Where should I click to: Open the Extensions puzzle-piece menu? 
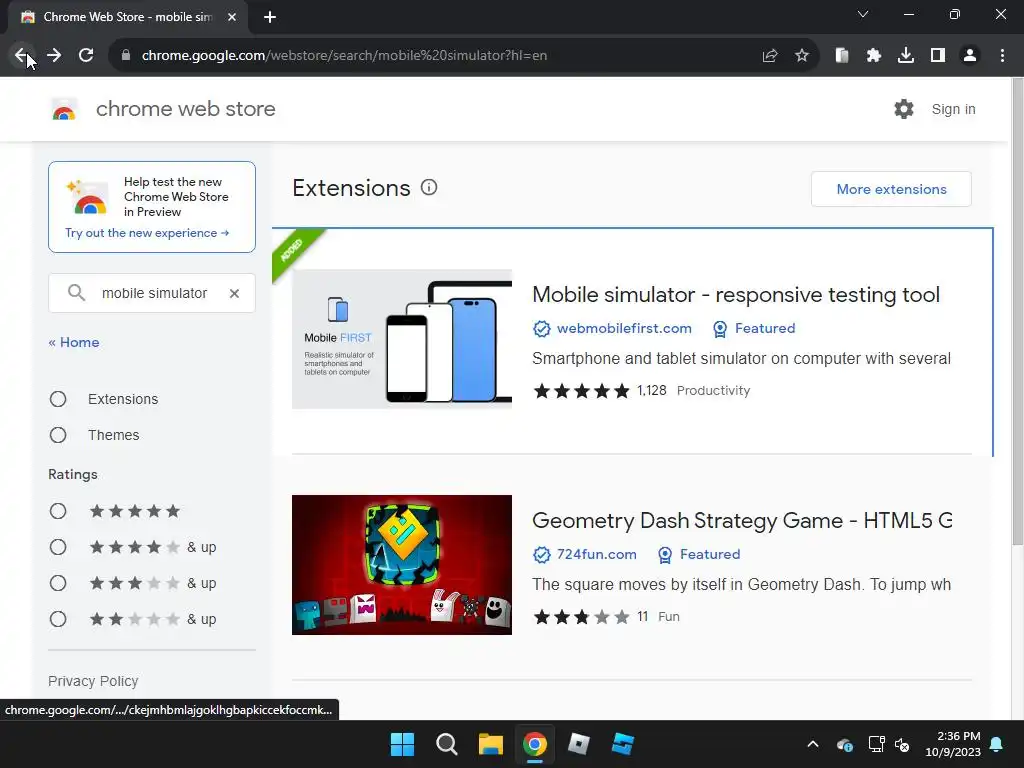(x=874, y=56)
